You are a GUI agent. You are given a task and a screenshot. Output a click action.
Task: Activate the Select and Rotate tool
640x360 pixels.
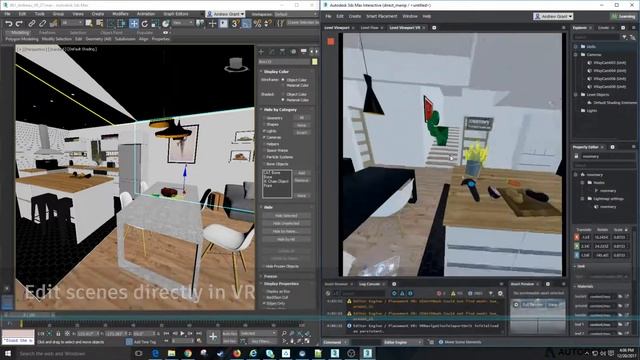[144, 24]
